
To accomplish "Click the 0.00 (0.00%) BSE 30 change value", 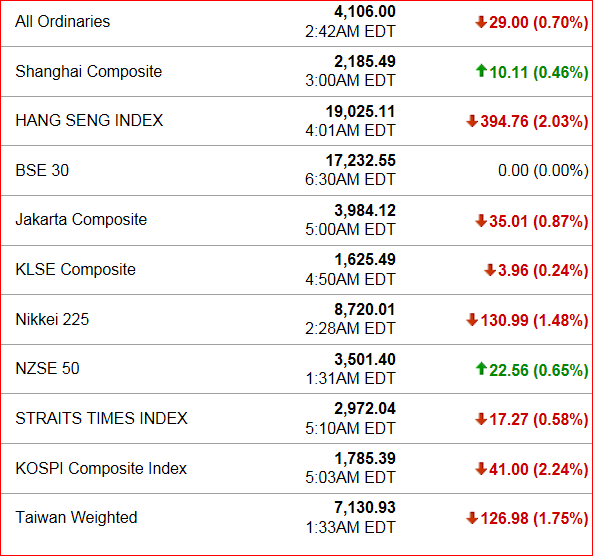I will pos(543,171).
